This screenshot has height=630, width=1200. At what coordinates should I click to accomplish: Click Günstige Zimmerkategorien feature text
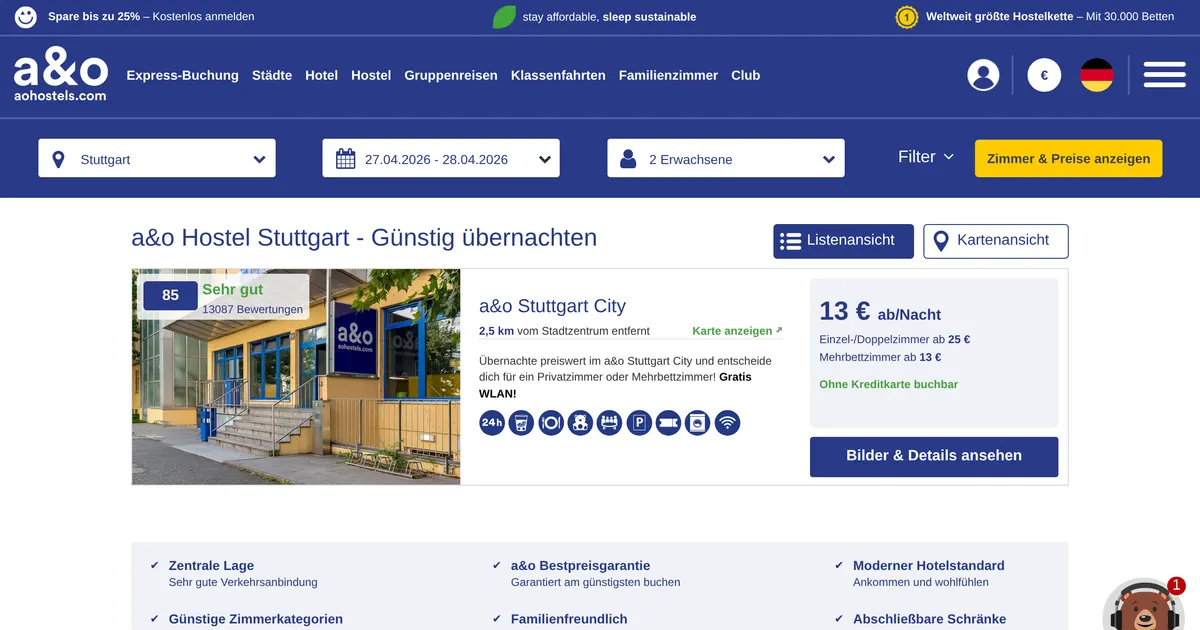pyautogui.click(x=256, y=619)
